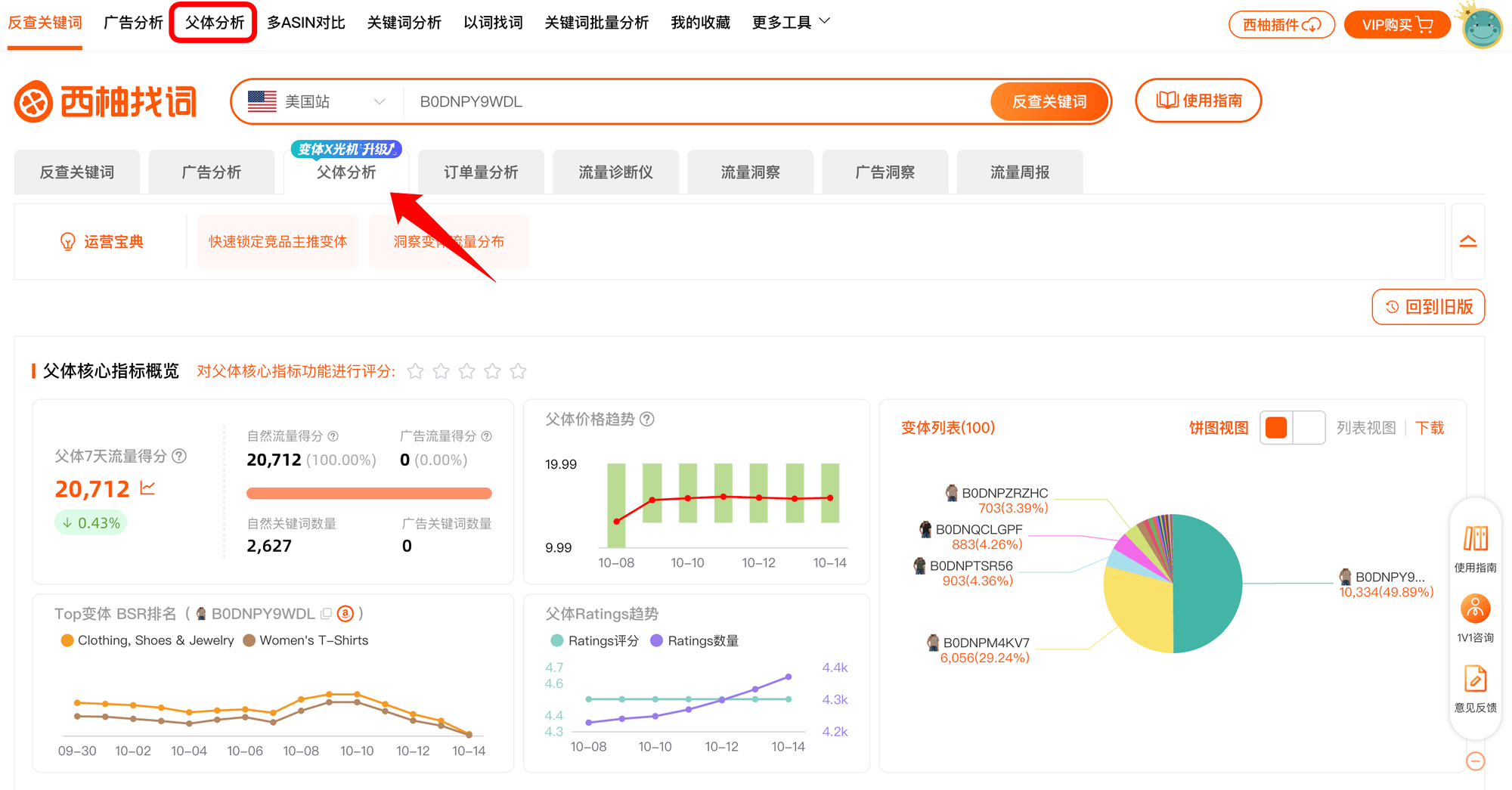This screenshot has height=790, width=1512.
Task: Collapse the 运营宝典 panel
Action: 1467,242
